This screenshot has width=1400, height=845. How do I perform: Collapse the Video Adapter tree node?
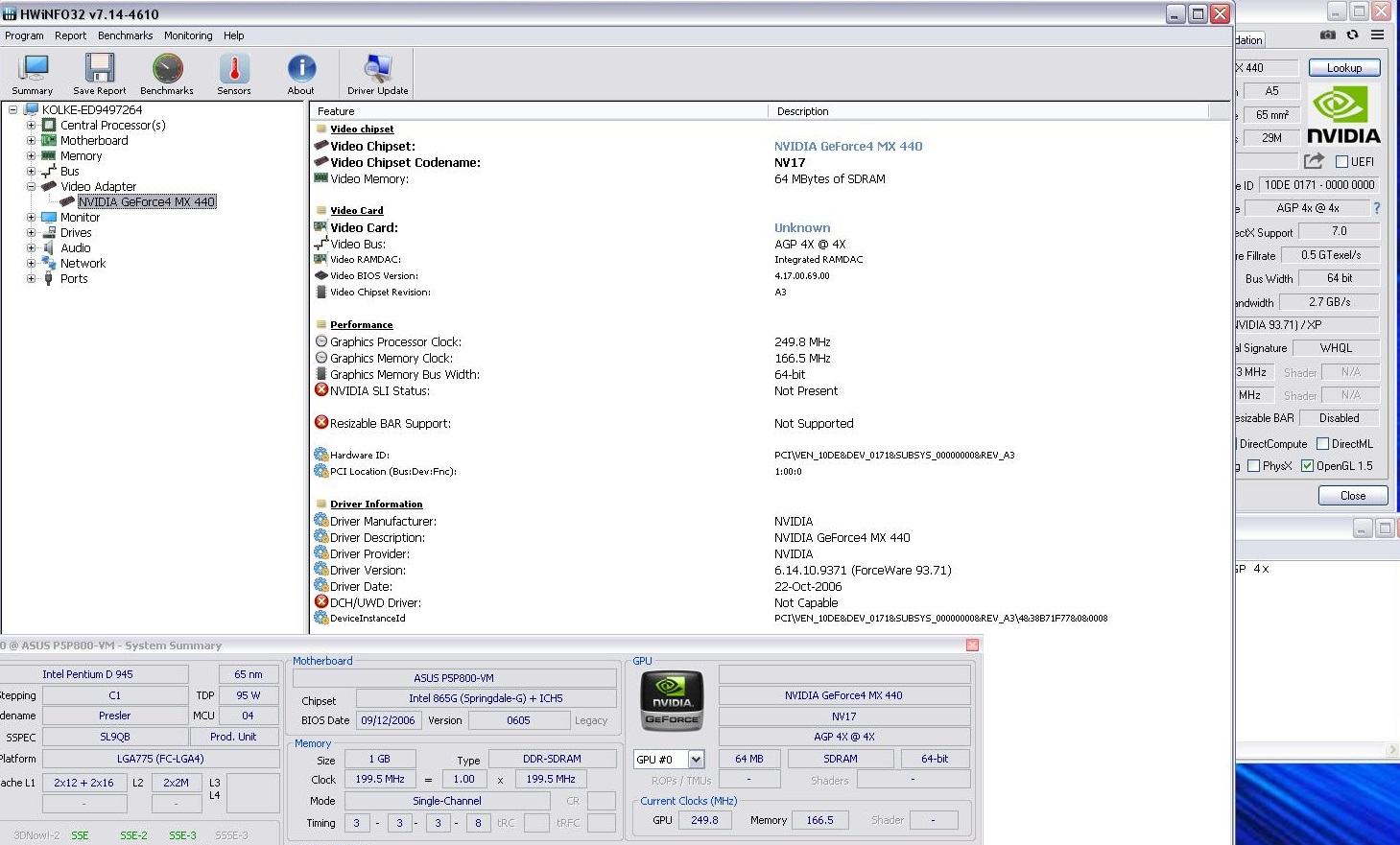coord(31,187)
